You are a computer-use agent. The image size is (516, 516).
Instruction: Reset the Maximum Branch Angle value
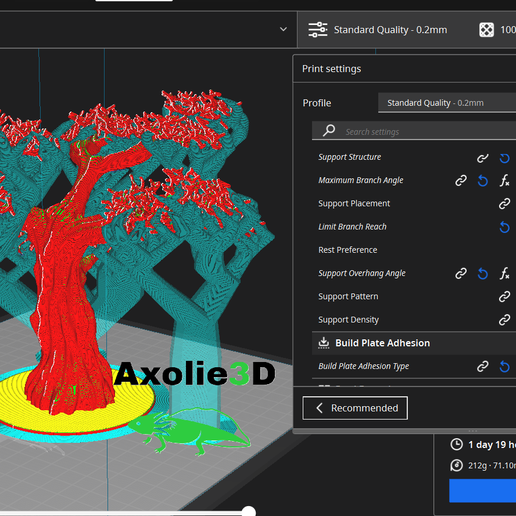pos(483,181)
